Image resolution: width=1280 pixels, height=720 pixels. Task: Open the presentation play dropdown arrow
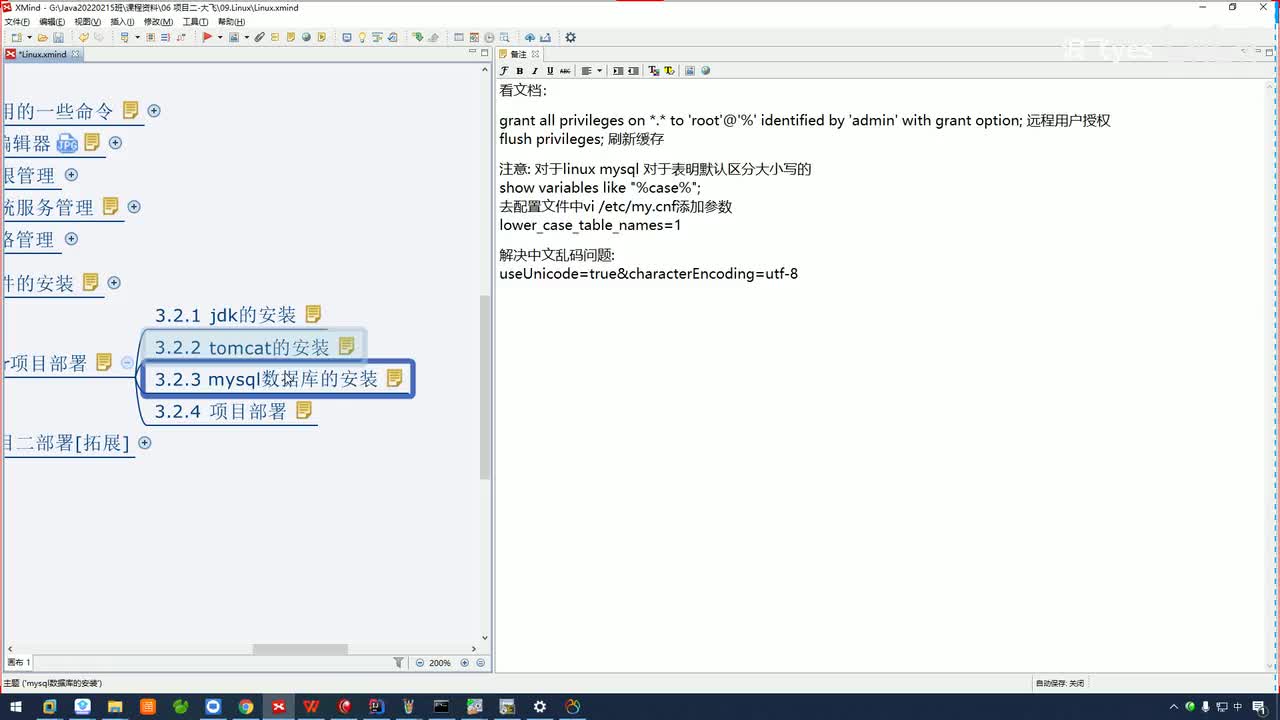219,38
